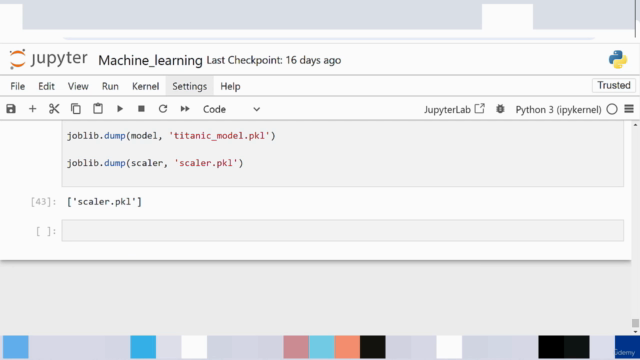Save the notebook with the floppy disk icon

[x=11, y=109]
